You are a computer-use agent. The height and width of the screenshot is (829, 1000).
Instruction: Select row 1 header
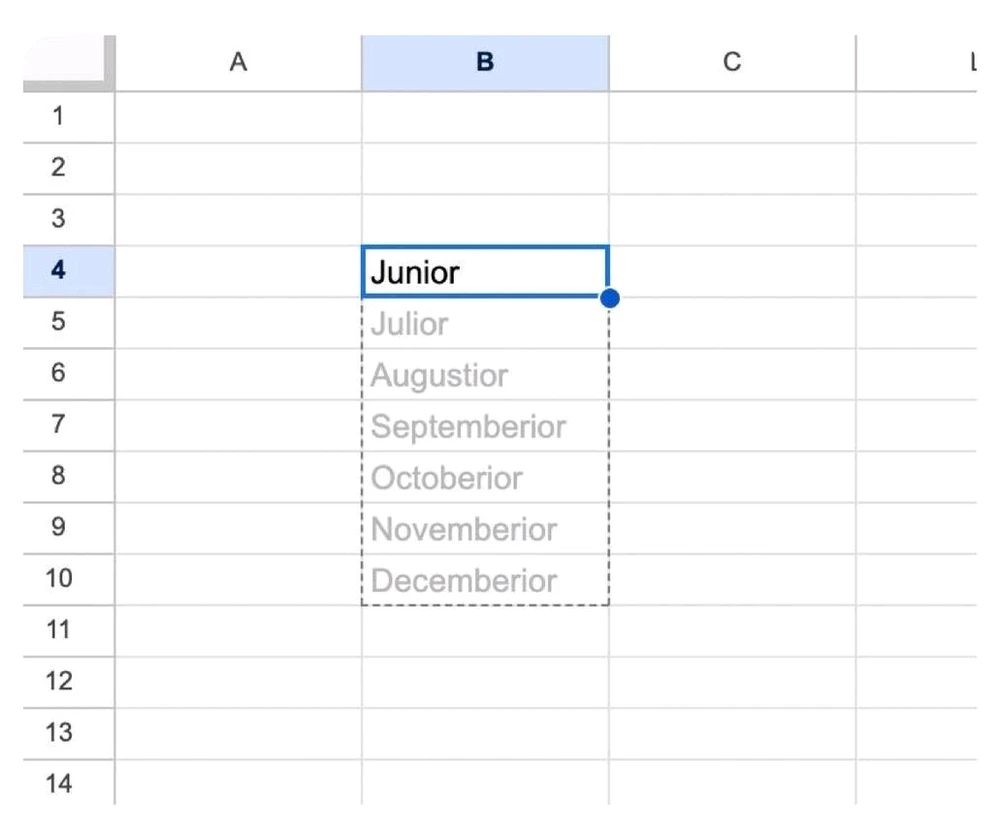(x=59, y=117)
